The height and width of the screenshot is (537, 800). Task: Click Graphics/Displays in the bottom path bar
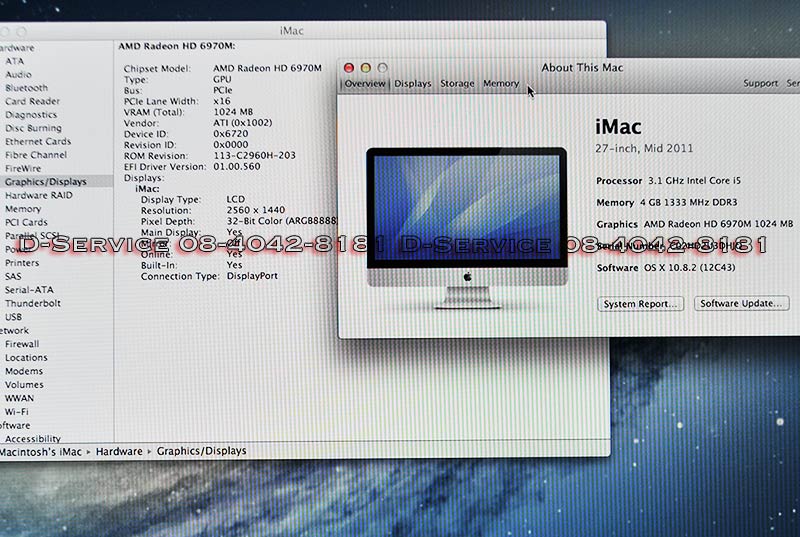coord(202,451)
